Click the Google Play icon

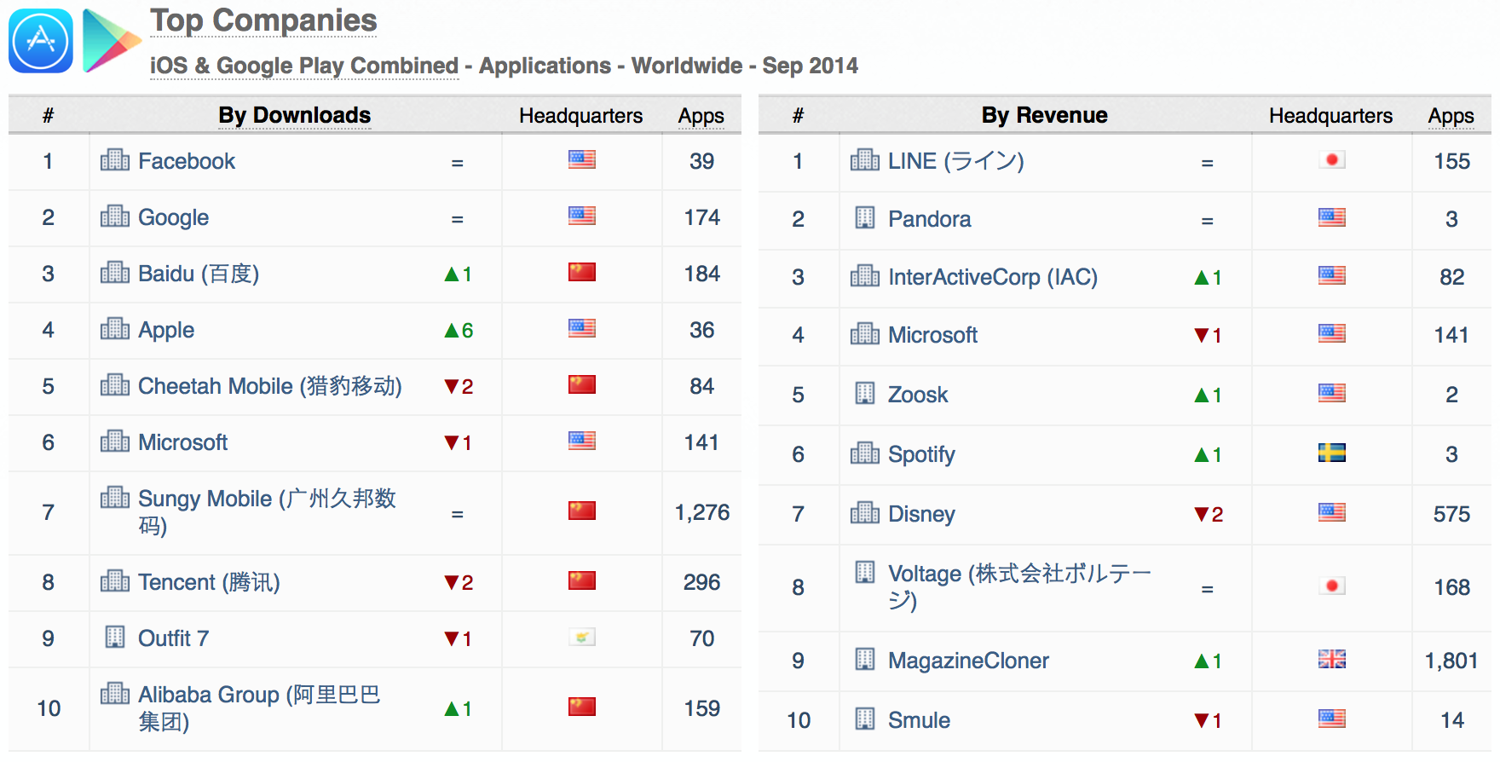(111, 41)
